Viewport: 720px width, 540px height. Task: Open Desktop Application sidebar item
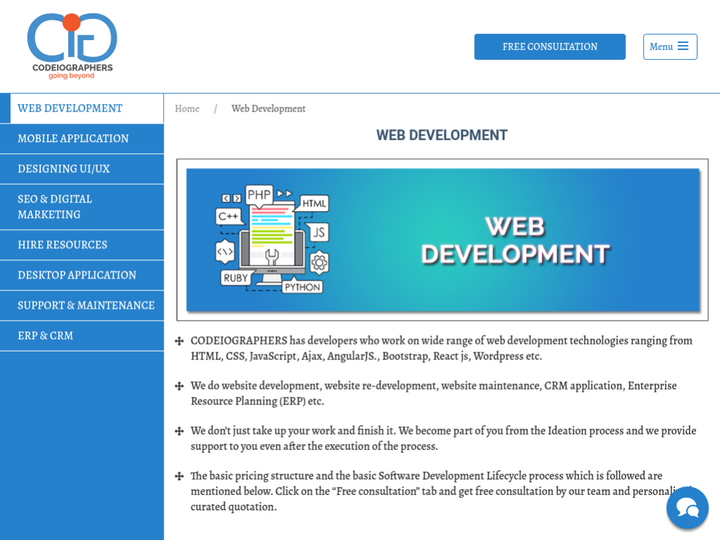(82, 275)
